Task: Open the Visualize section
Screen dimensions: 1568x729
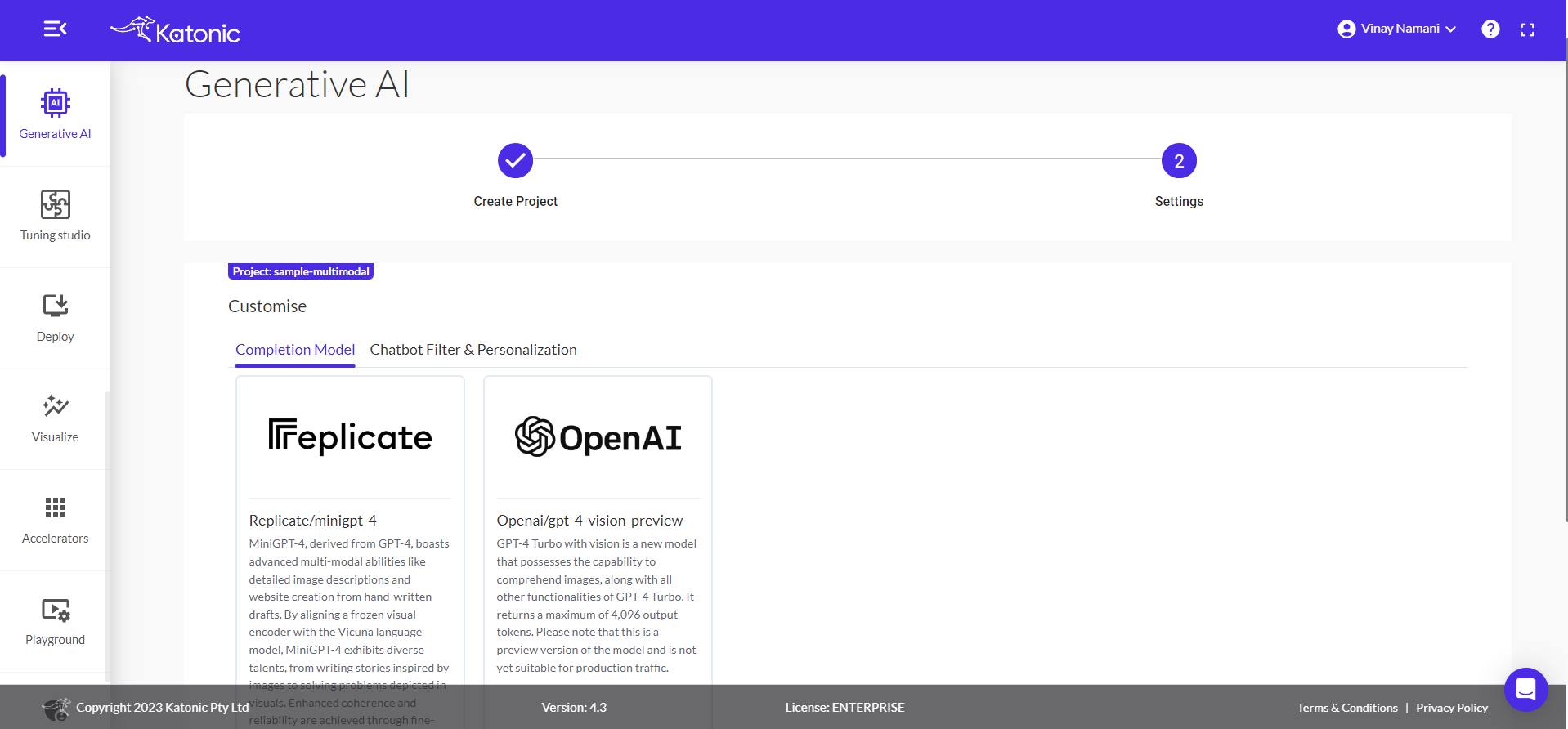Action: click(55, 418)
